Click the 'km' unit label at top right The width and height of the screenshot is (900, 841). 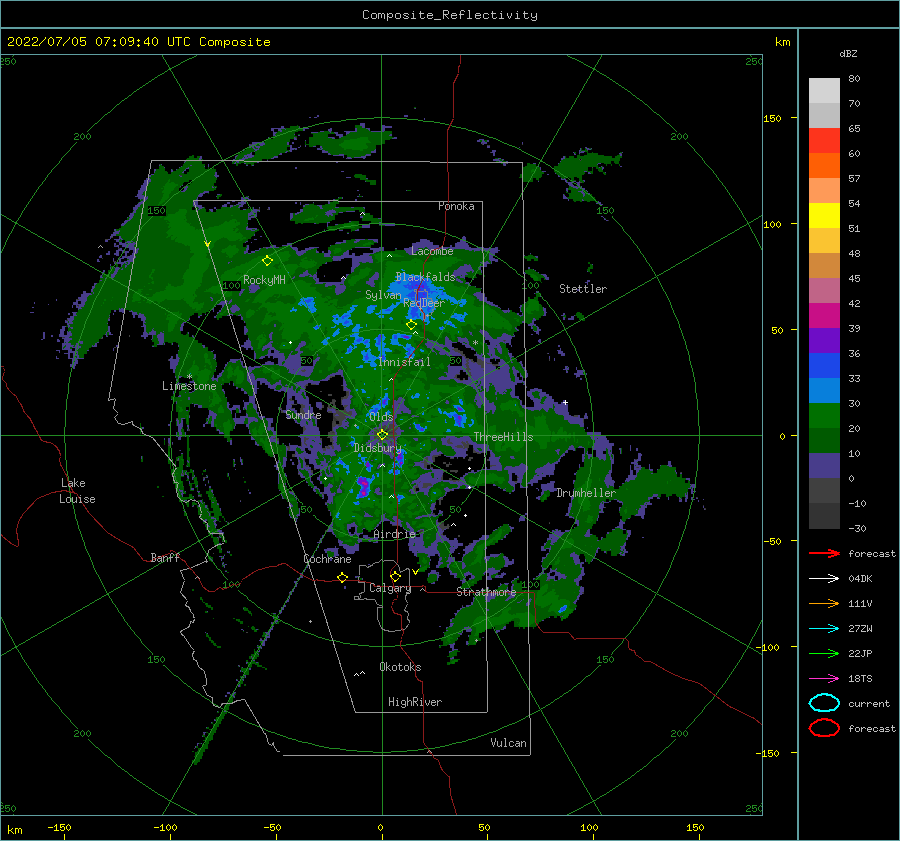tap(782, 42)
